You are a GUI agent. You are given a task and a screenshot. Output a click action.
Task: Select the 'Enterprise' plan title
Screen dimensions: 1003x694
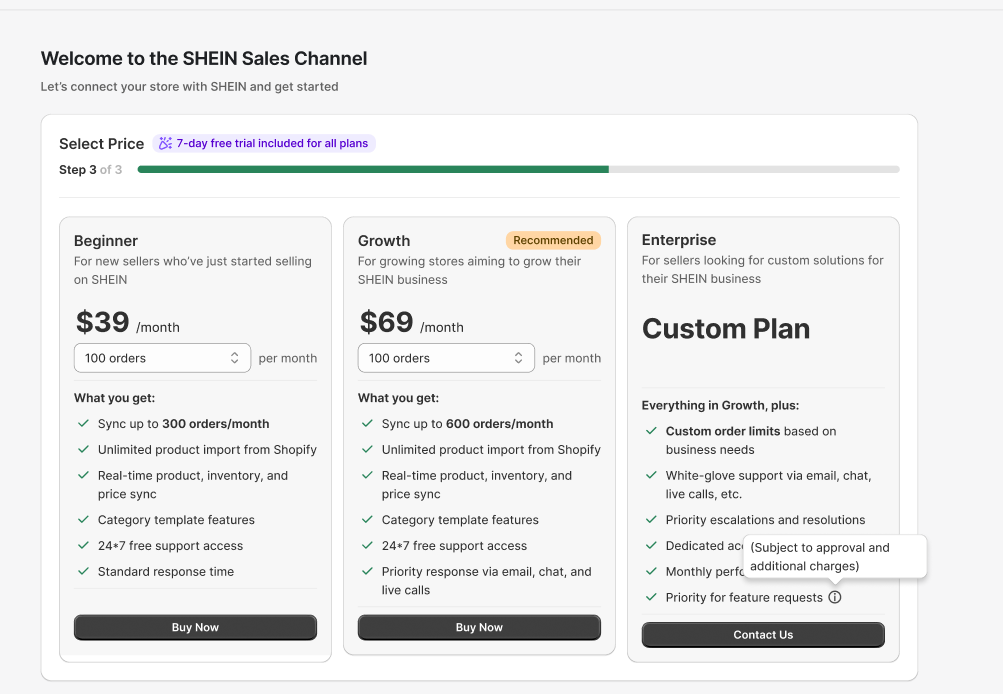point(679,240)
